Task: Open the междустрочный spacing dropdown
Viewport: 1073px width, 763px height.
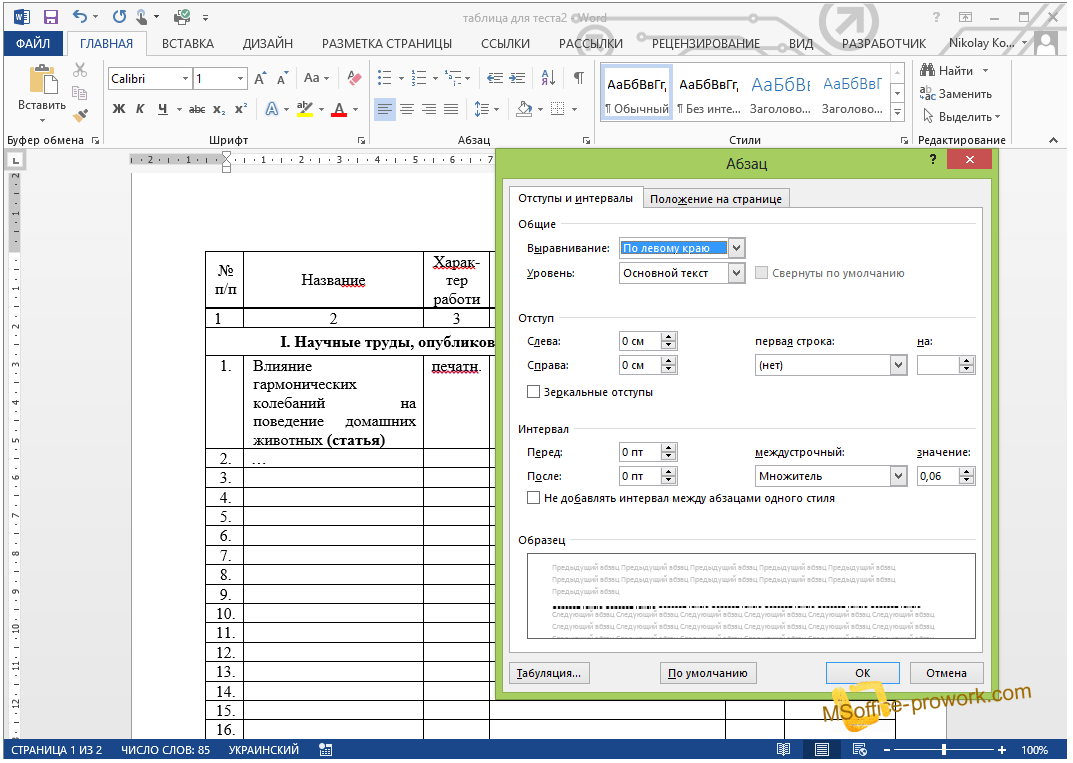Action: tap(898, 477)
